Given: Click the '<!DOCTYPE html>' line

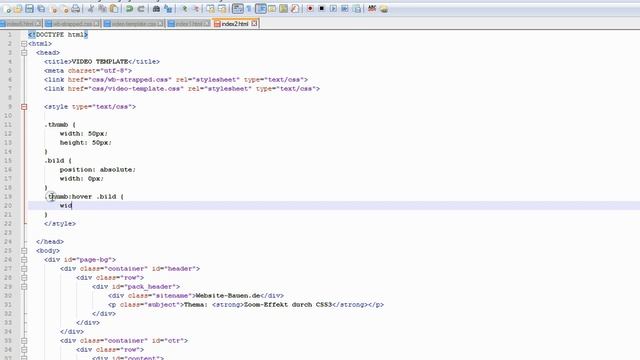Looking at the screenshot, I should click(x=58, y=35).
